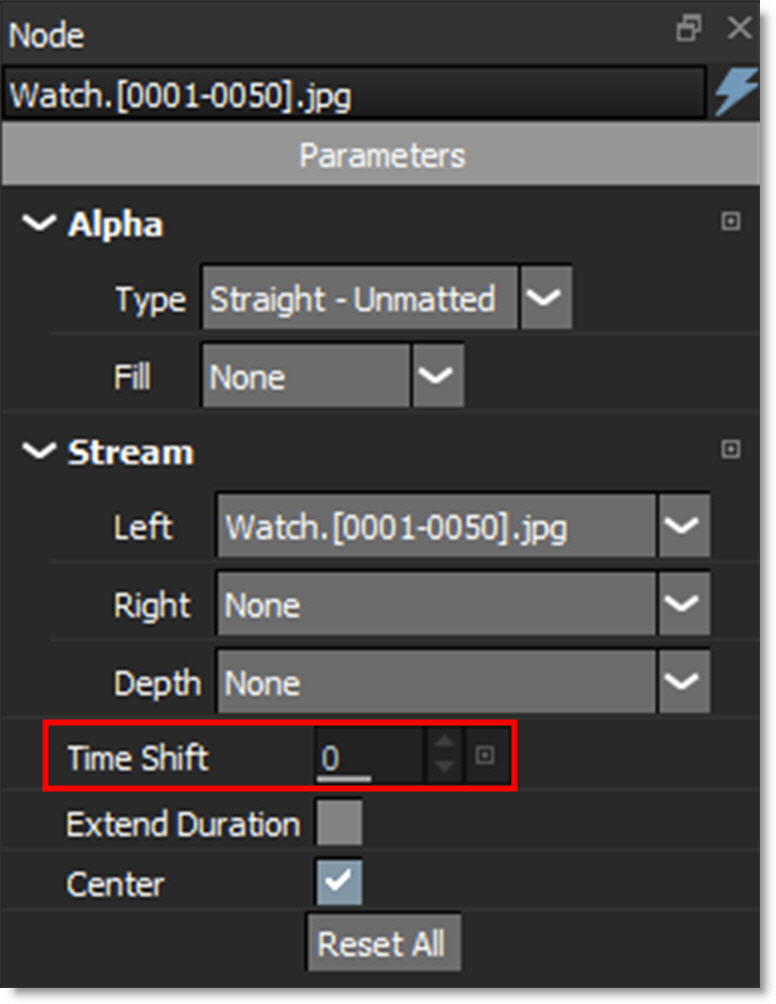The image size is (776, 1004).
Task: Collapse the Alpha section chevron
Action: pos(41,224)
